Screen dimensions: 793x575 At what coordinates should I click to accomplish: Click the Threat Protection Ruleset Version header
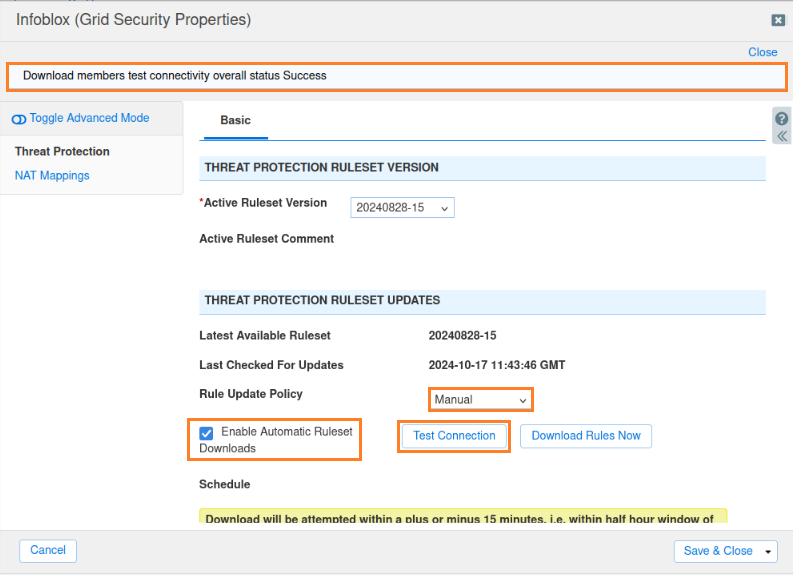[482, 168]
